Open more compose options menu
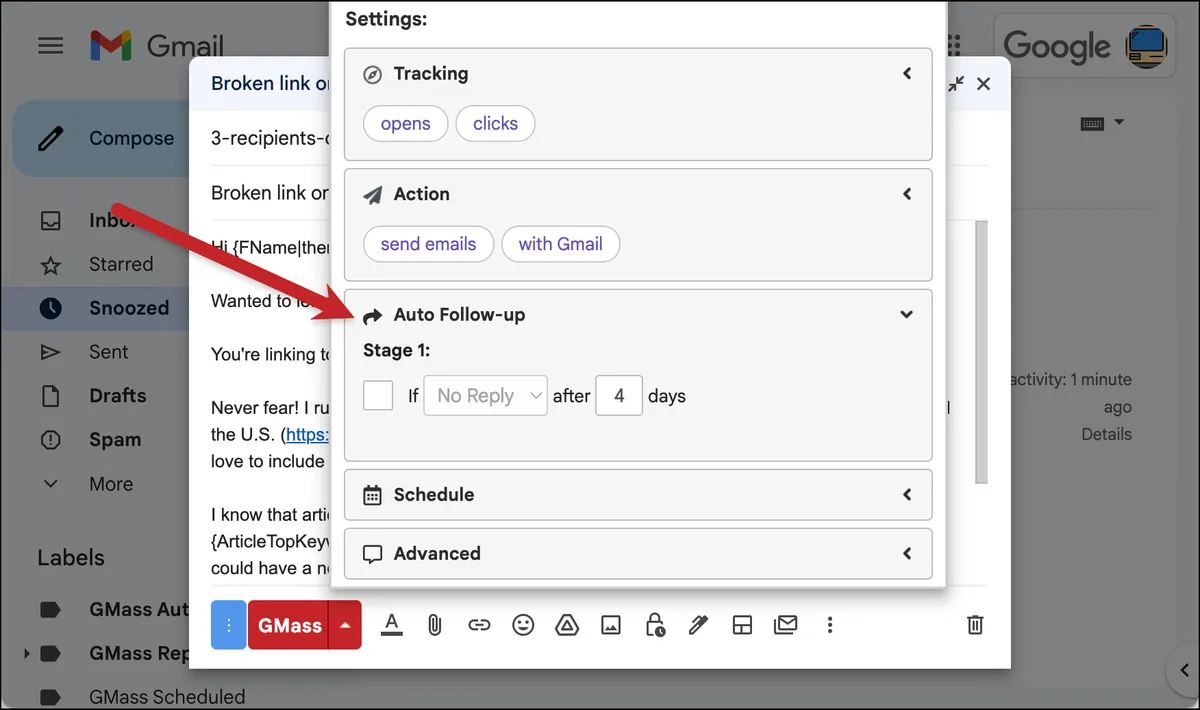This screenshot has width=1200, height=710. click(x=830, y=625)
